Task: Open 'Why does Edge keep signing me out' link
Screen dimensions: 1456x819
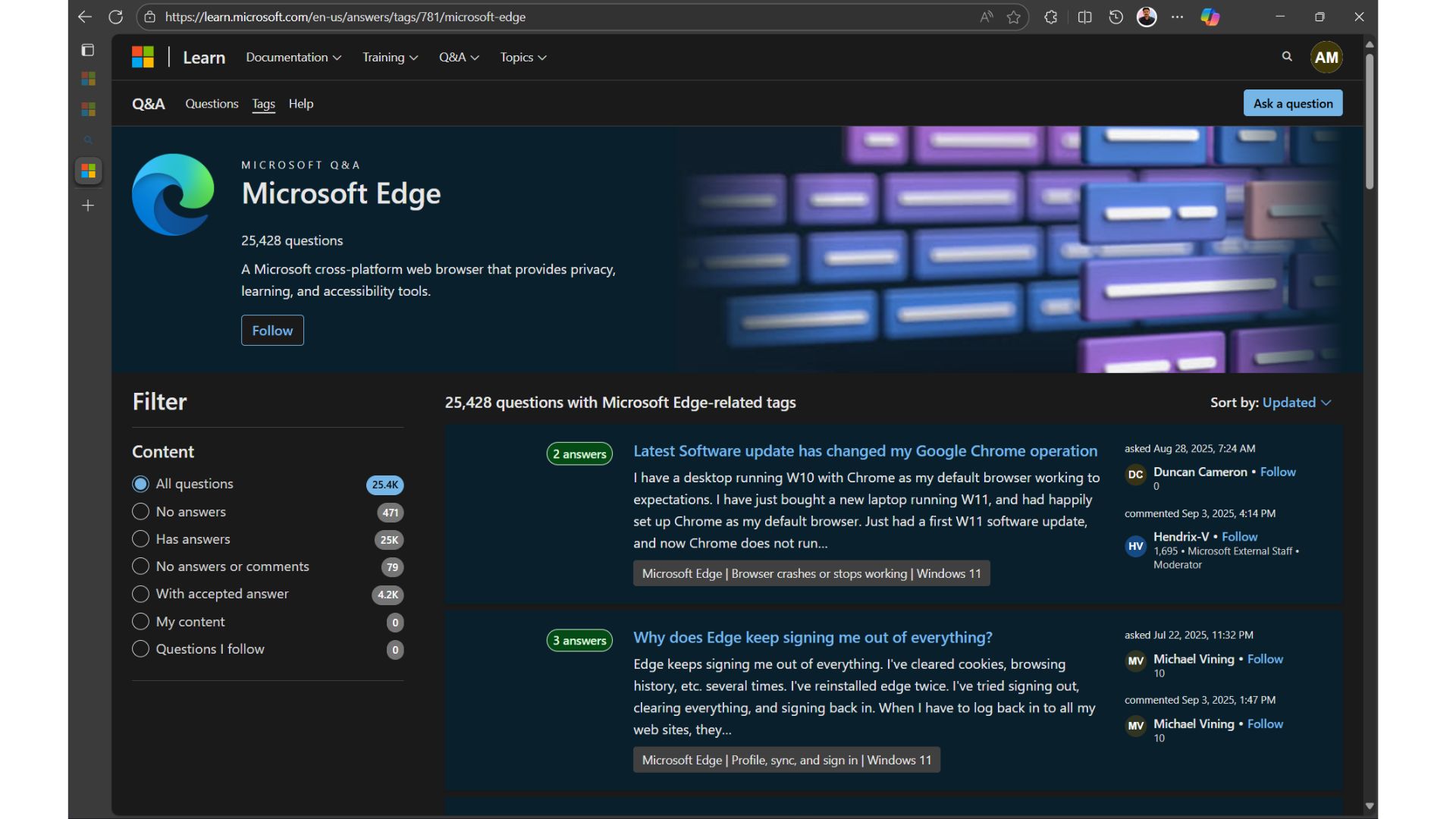Action: click(x=812, y=638)
